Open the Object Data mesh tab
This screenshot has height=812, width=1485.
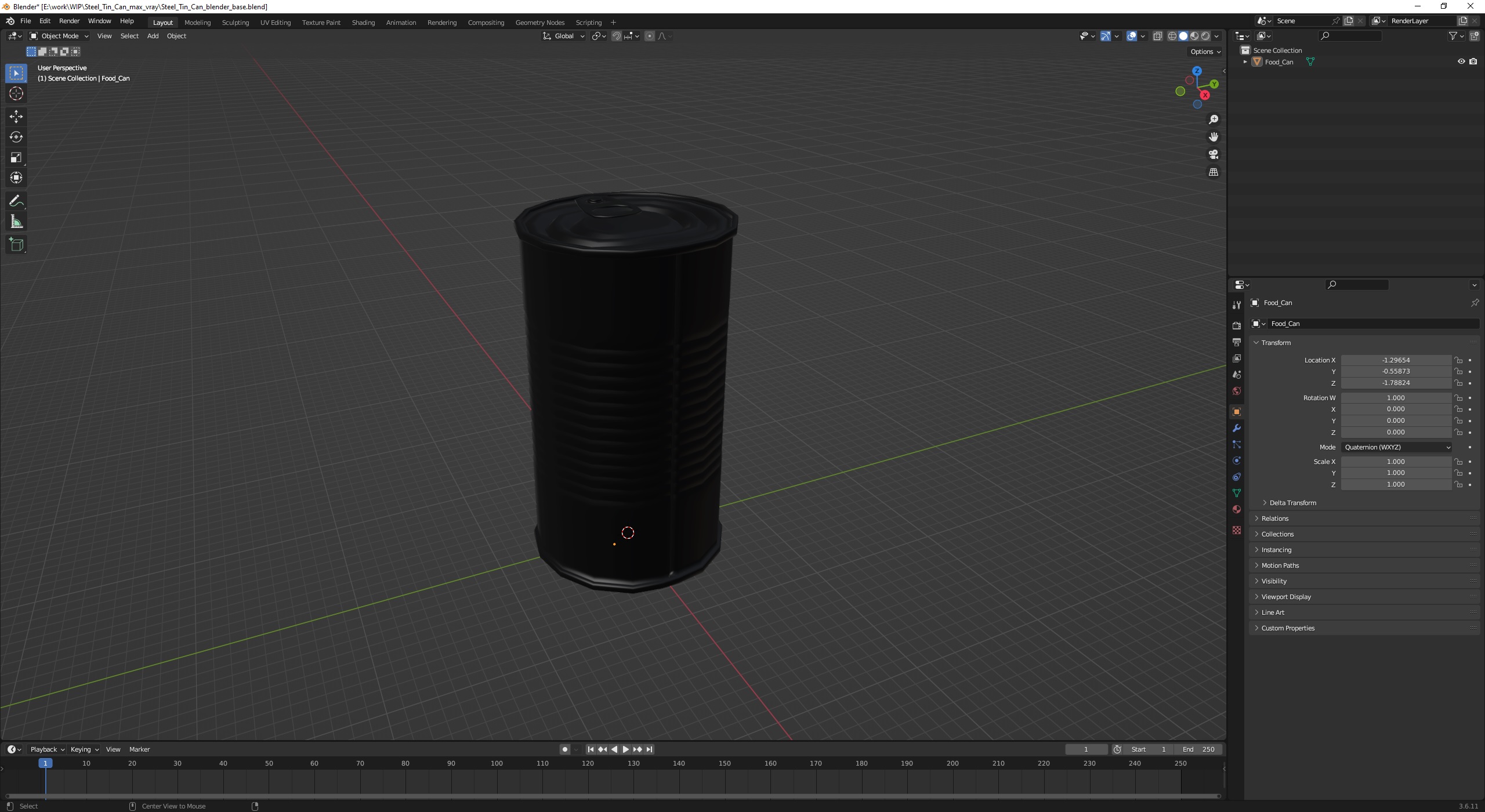1237,493
